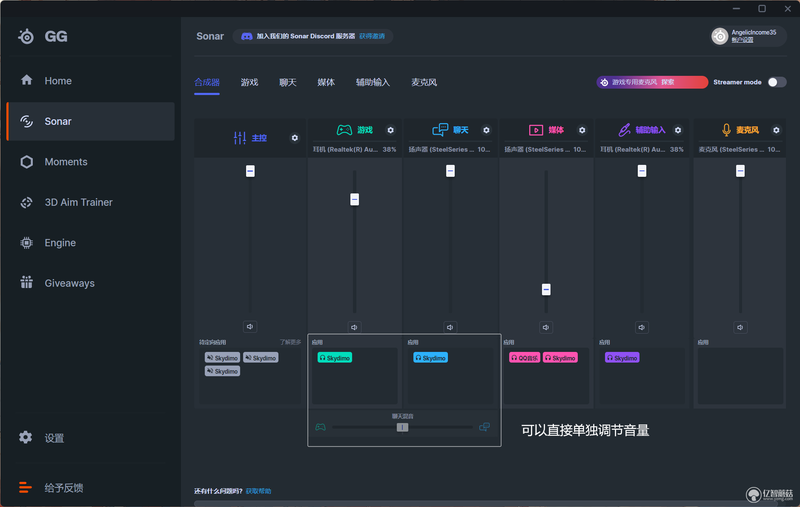Click the 主控 mixer sliders icon
The image size is (800, 507).
pos(240,138)
